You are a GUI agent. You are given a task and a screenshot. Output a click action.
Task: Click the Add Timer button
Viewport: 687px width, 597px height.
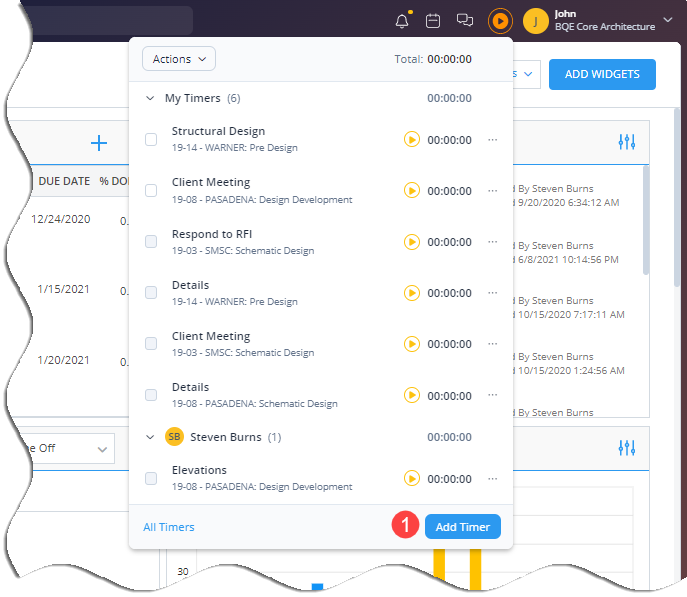462,527
